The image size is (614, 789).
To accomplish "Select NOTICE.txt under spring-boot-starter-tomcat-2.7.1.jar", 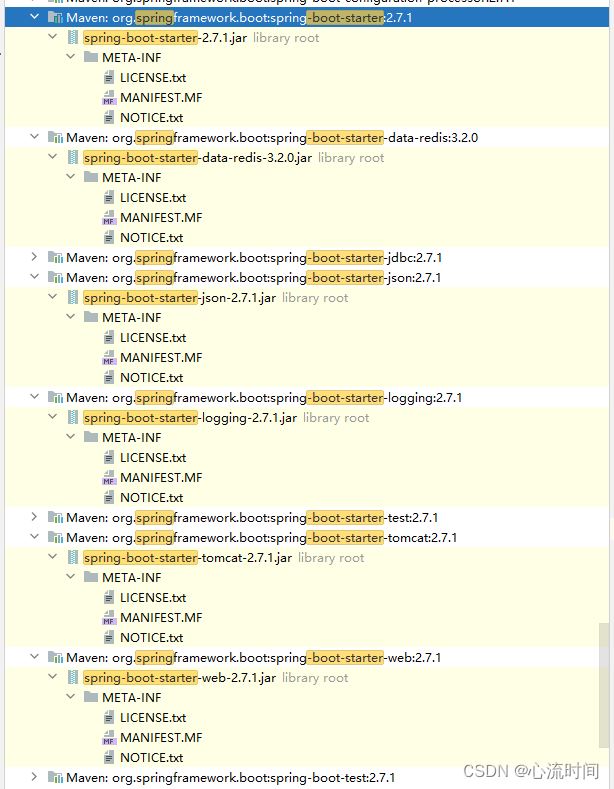I will (x=151, y=638).
